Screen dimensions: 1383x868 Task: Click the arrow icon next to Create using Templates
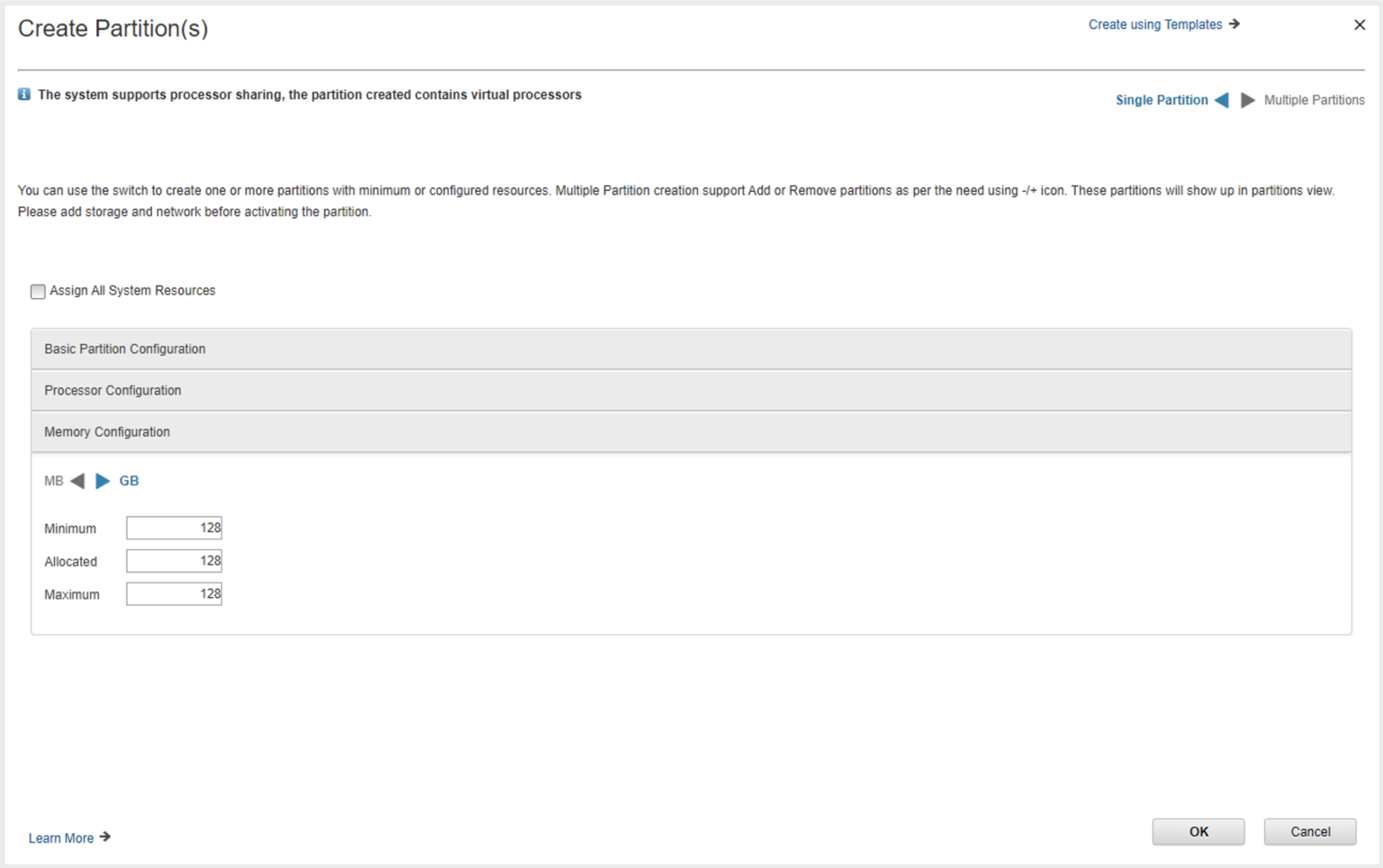pos(1234,24)
